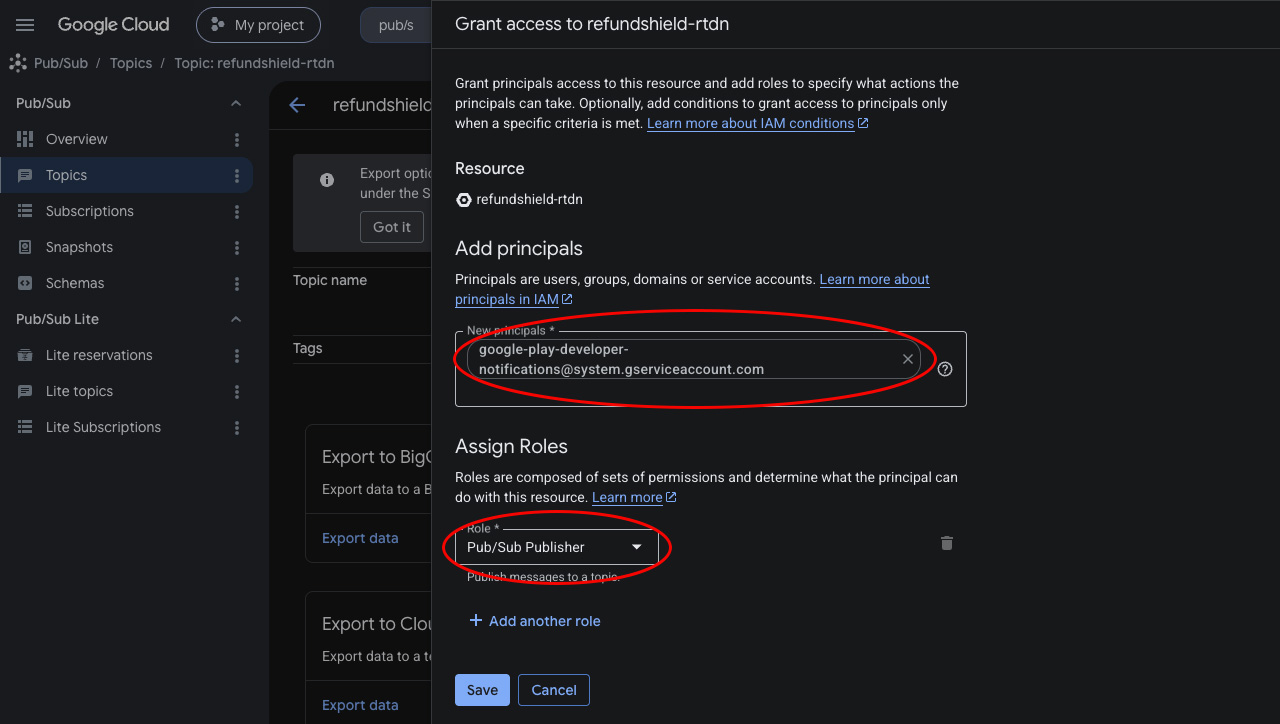The width and height of the screenshot is (1280, 724).
Task: Open Lite topics in the sidebar
Action: 126,391
